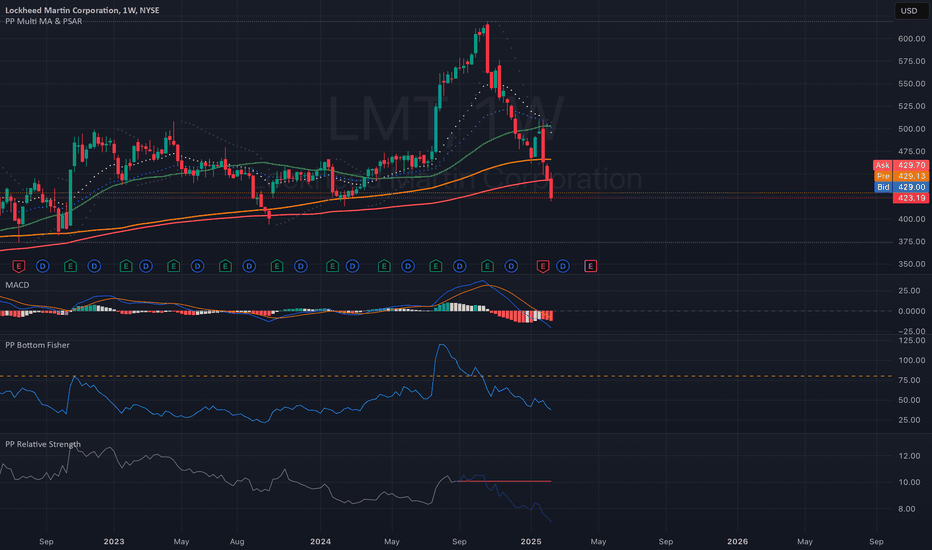Select the PP Multi MA & PSAR indicator label

tap(43, 21)
